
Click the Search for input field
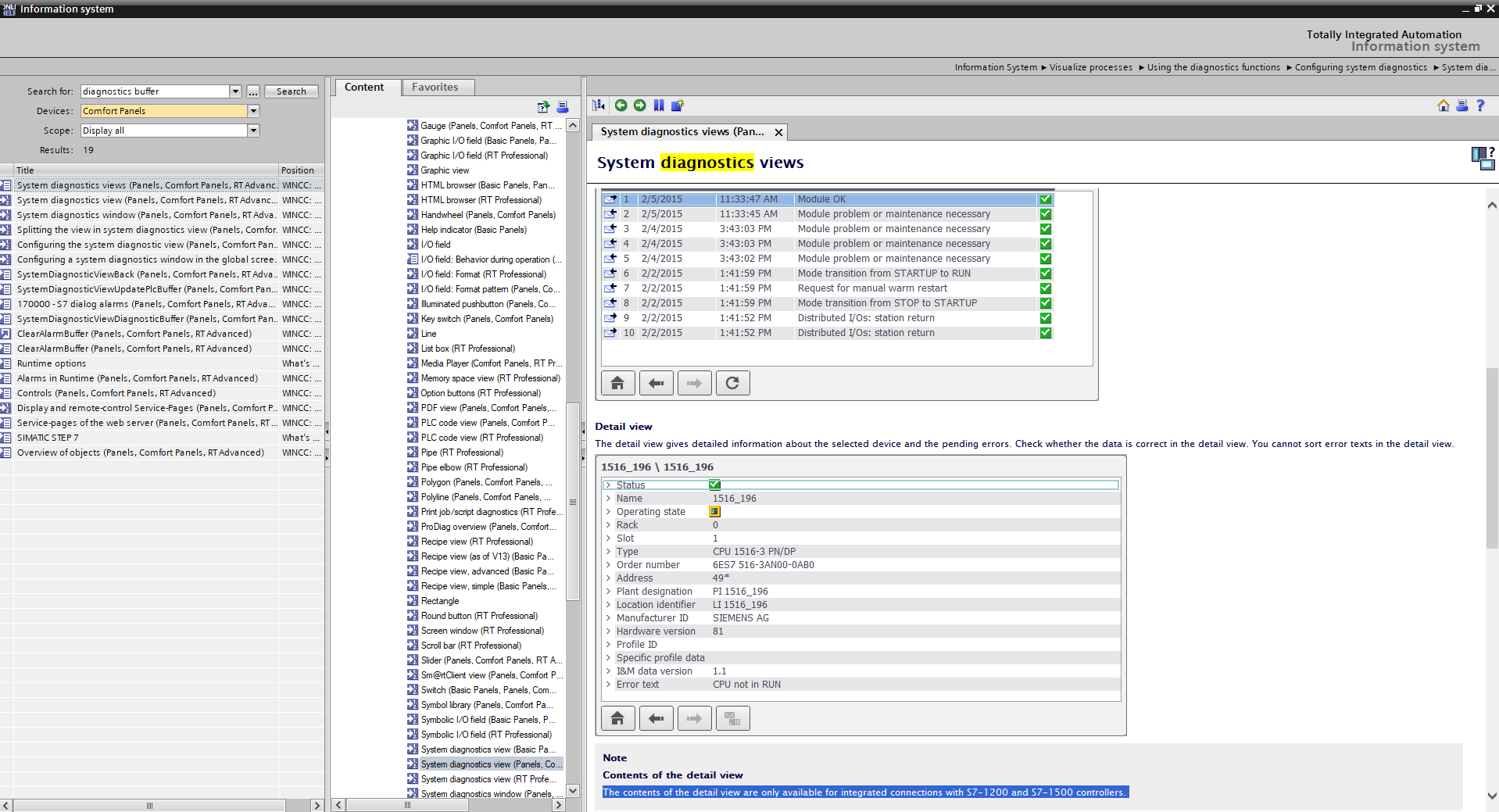(154, 91)
